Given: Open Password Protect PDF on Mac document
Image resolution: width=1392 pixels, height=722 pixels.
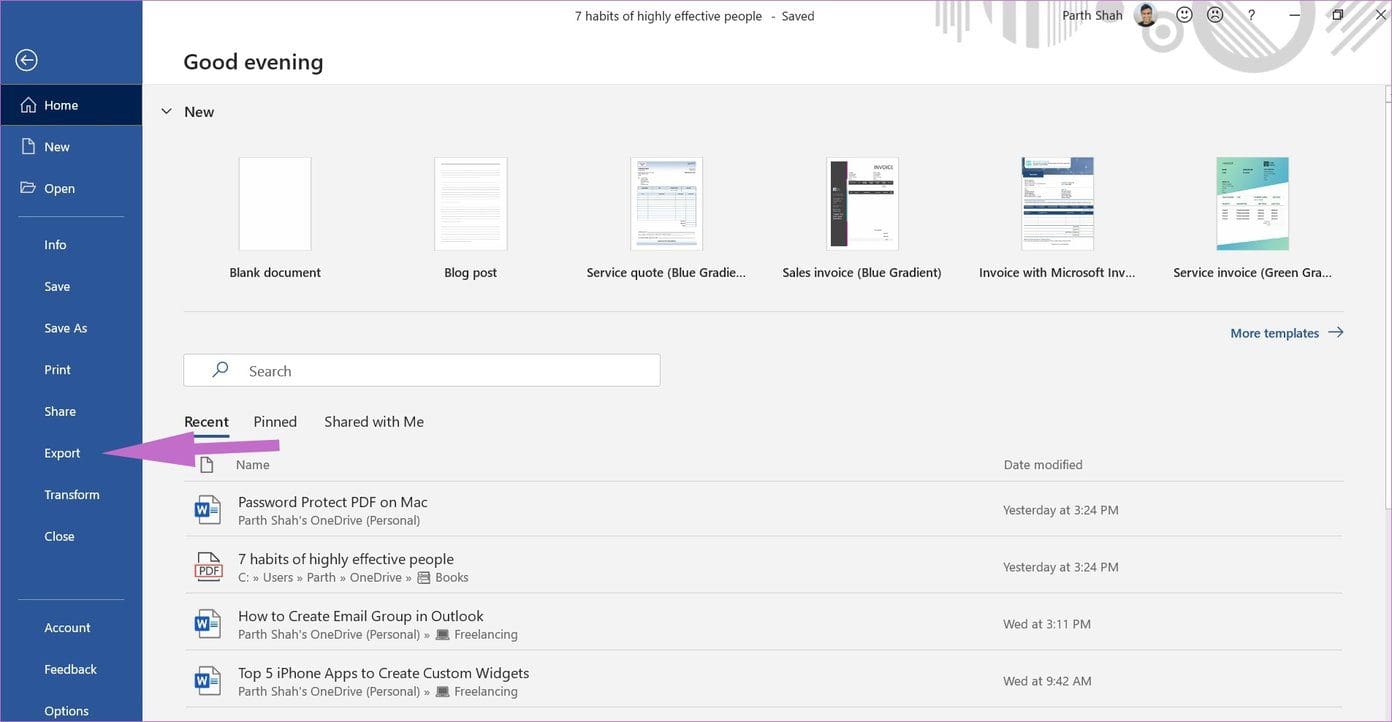Looking at the screenshot, I should pyautogui.click(x=763, y=510).
